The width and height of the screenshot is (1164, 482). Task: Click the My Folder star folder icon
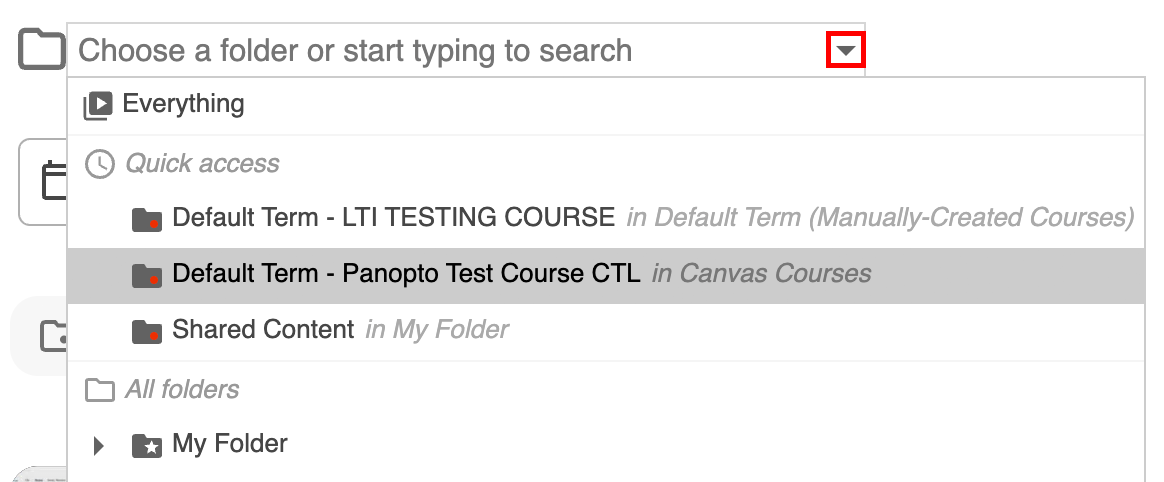(147, 446)
